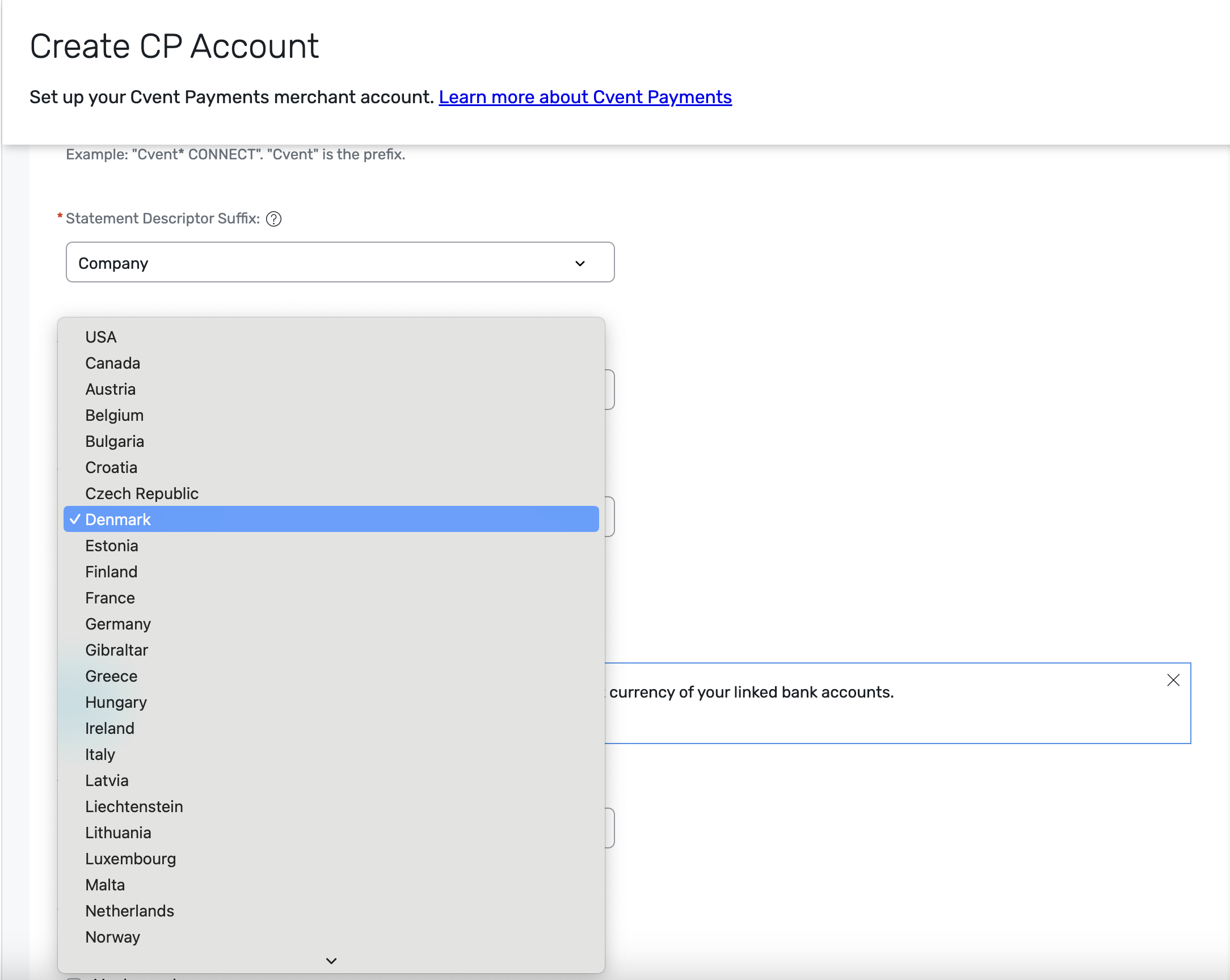Select USA from the country list
The width and height of the screenshot is (1230, 980).
click(x=331, y=337)
